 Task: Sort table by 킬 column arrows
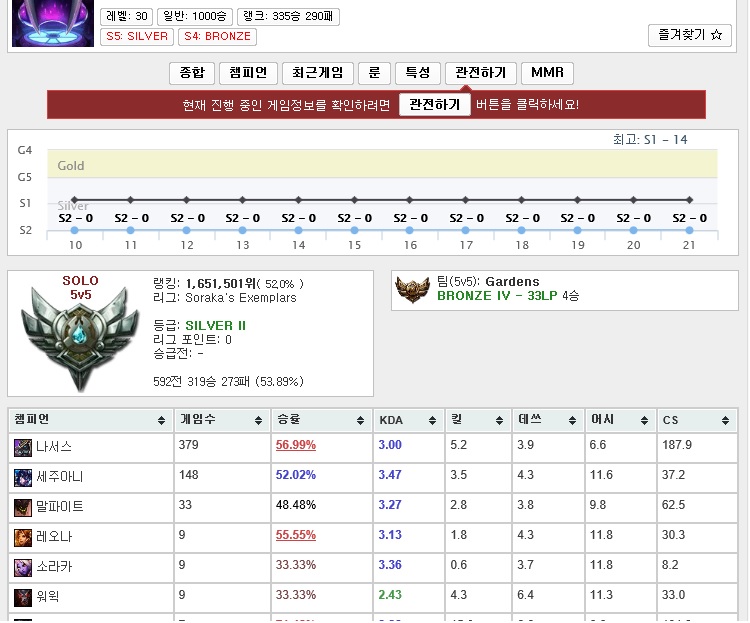click(x=499, y=421)
